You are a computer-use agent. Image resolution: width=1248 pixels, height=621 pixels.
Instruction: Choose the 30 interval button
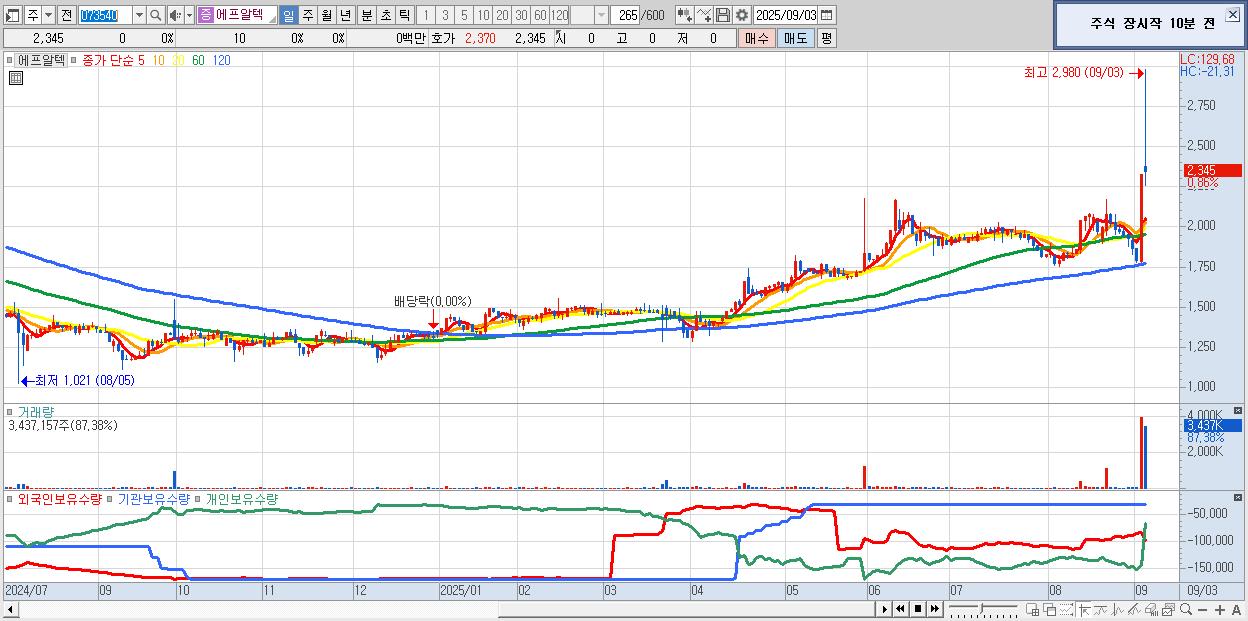(521, 15)
